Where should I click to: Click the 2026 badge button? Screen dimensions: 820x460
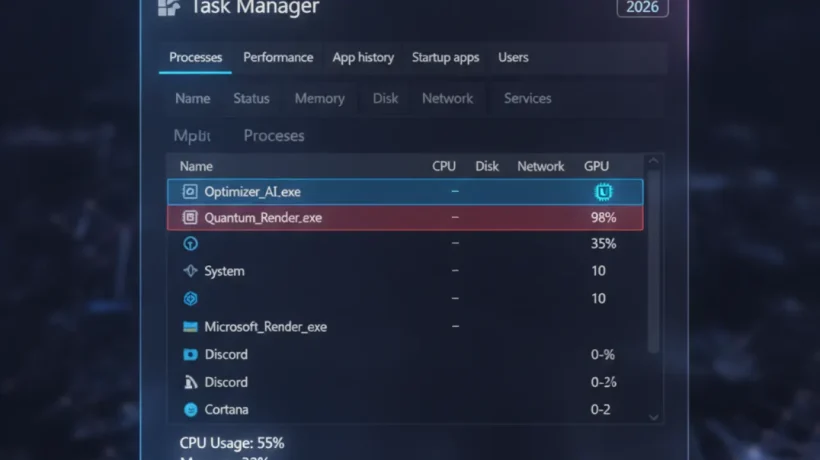pos(642,7)
